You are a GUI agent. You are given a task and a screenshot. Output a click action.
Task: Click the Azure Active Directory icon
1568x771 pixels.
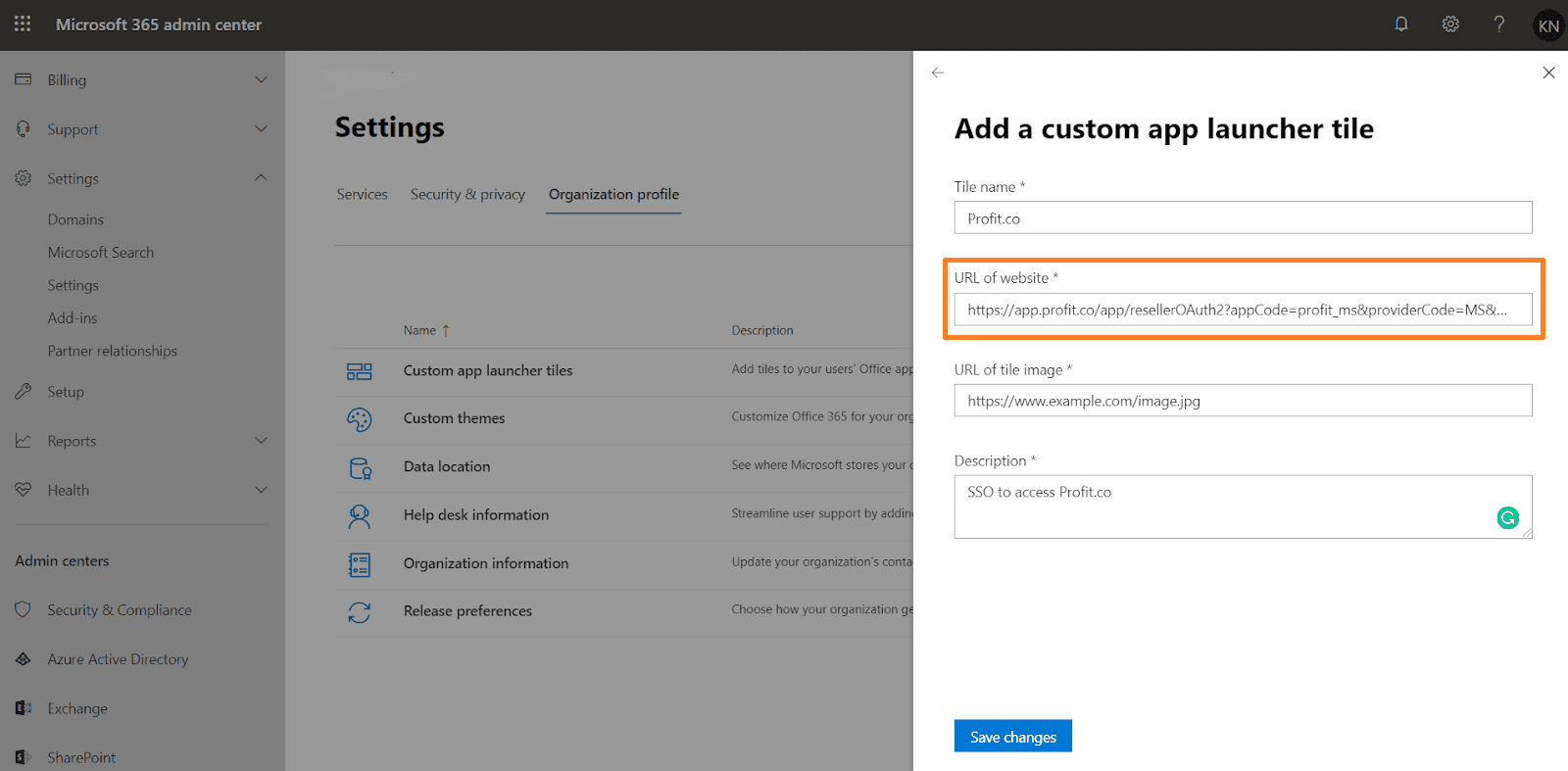24,659
